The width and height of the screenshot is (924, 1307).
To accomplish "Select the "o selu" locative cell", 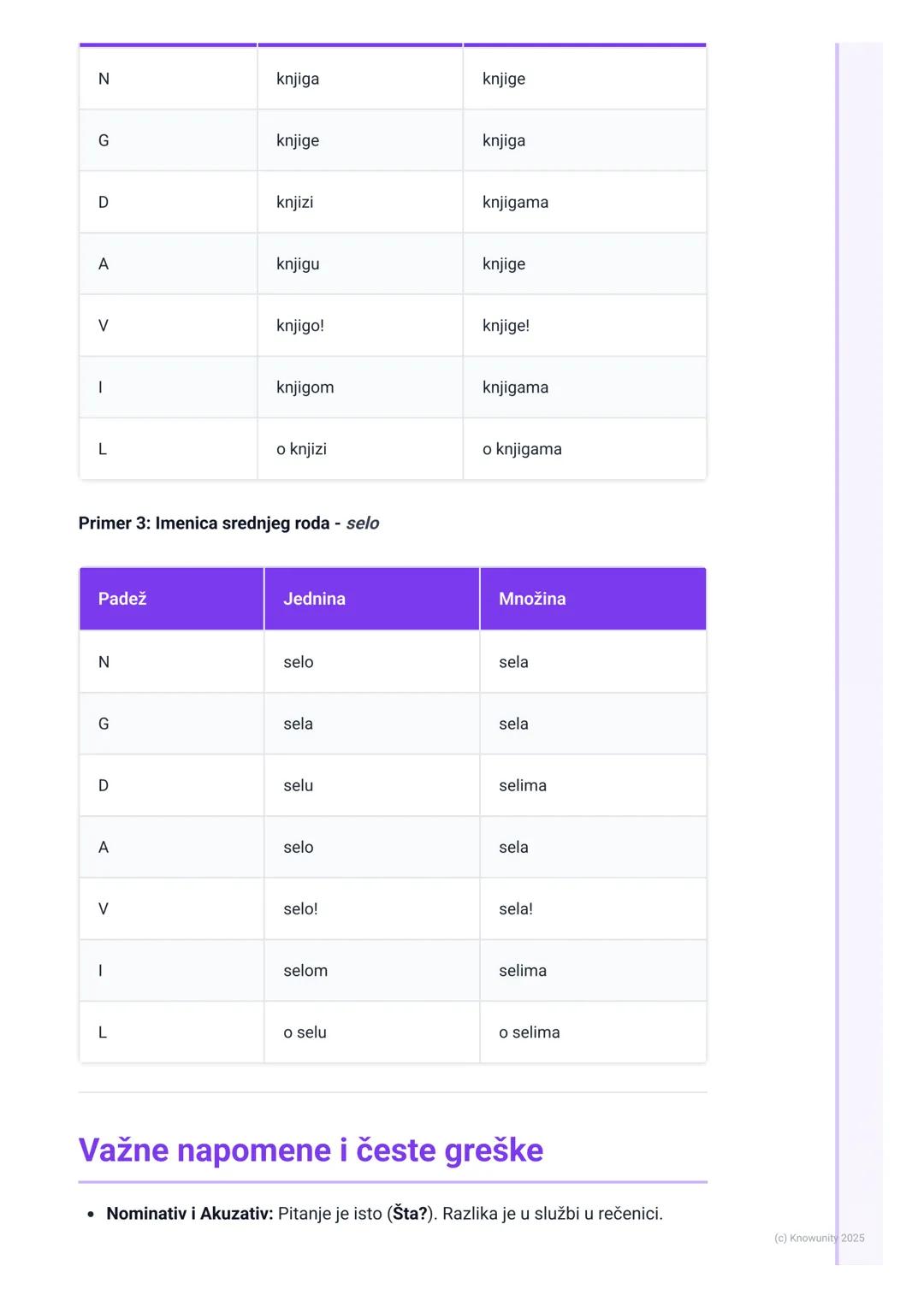I will (x=305, y=1032).
